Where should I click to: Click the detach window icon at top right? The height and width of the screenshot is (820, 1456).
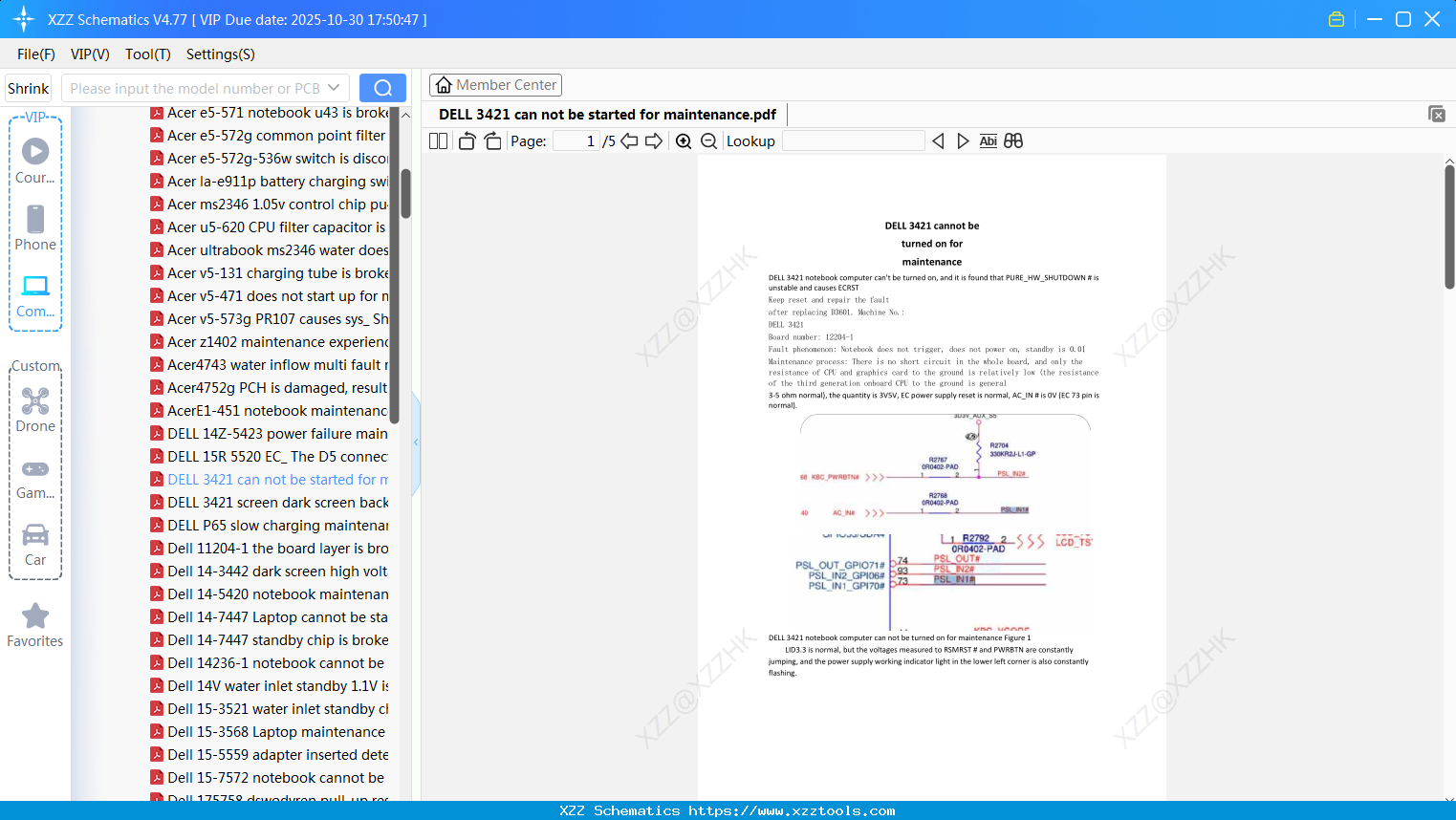(x=1437, y=114)
